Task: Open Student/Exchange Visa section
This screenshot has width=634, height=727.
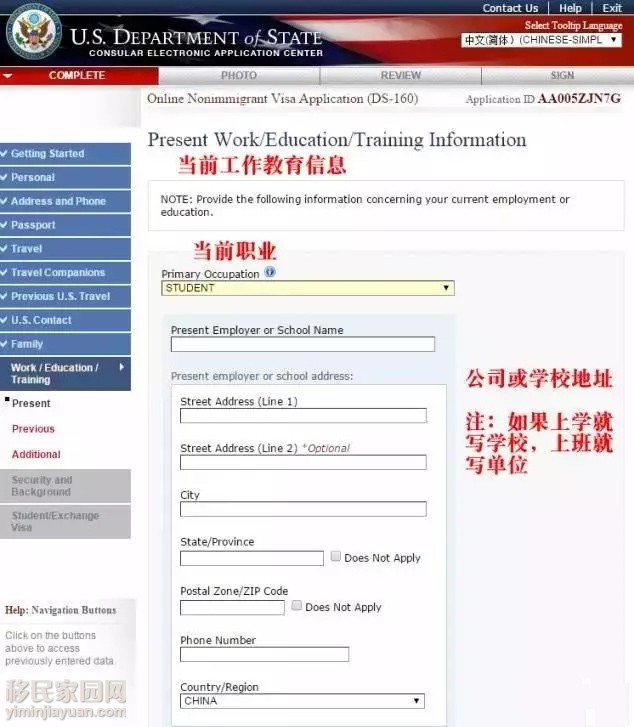Action: tap(65, 522)
